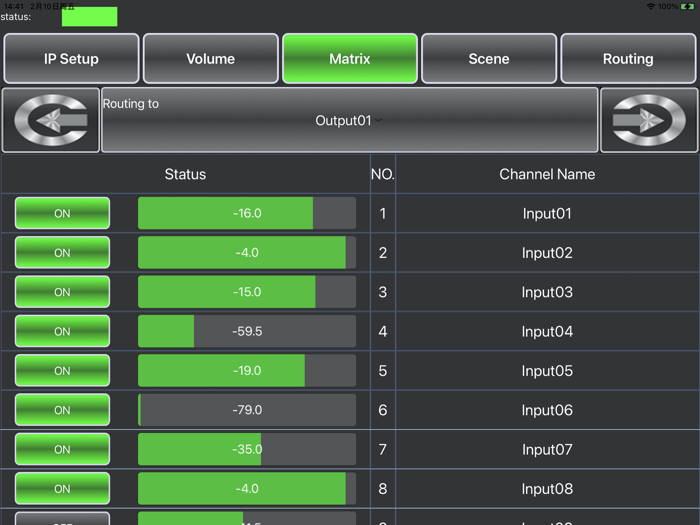Click row number 7 cell
The height and width of the screenshot is (525, 700).
383,449
